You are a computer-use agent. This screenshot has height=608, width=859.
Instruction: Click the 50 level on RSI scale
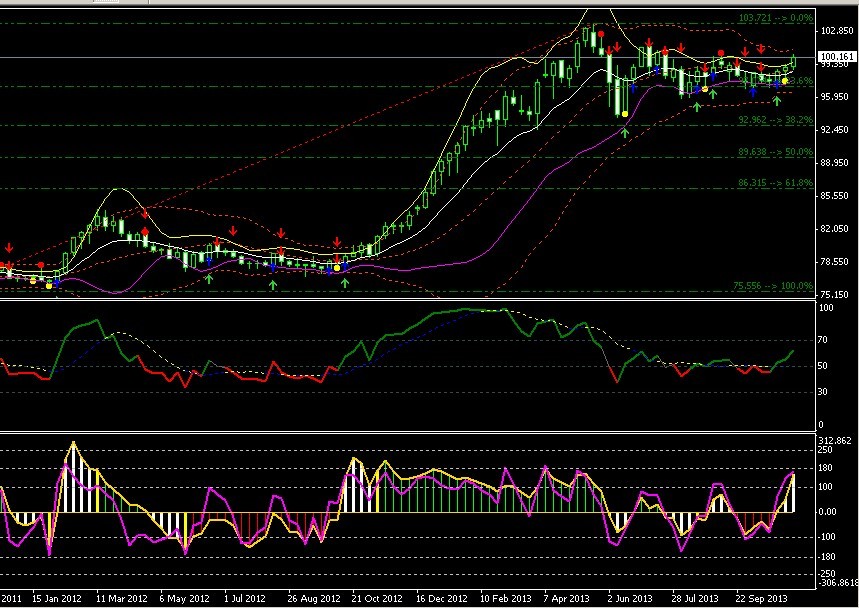[823, 366]
